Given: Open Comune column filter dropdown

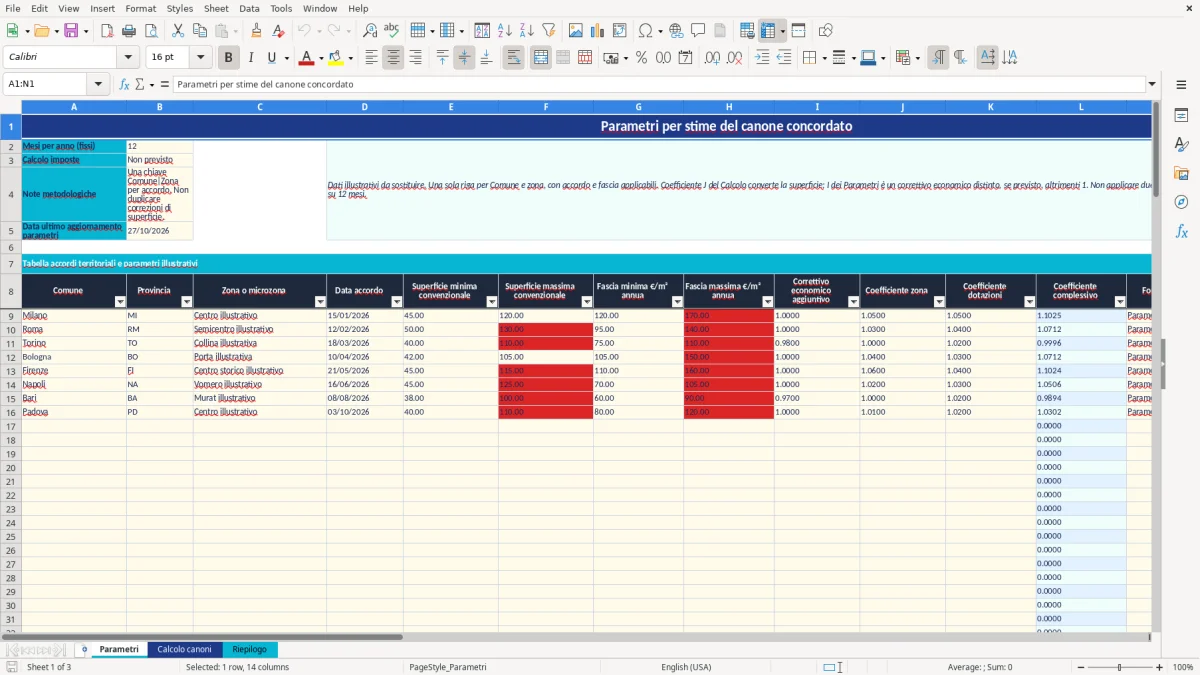Looking at the screenshot, I should tap(120, 301).
